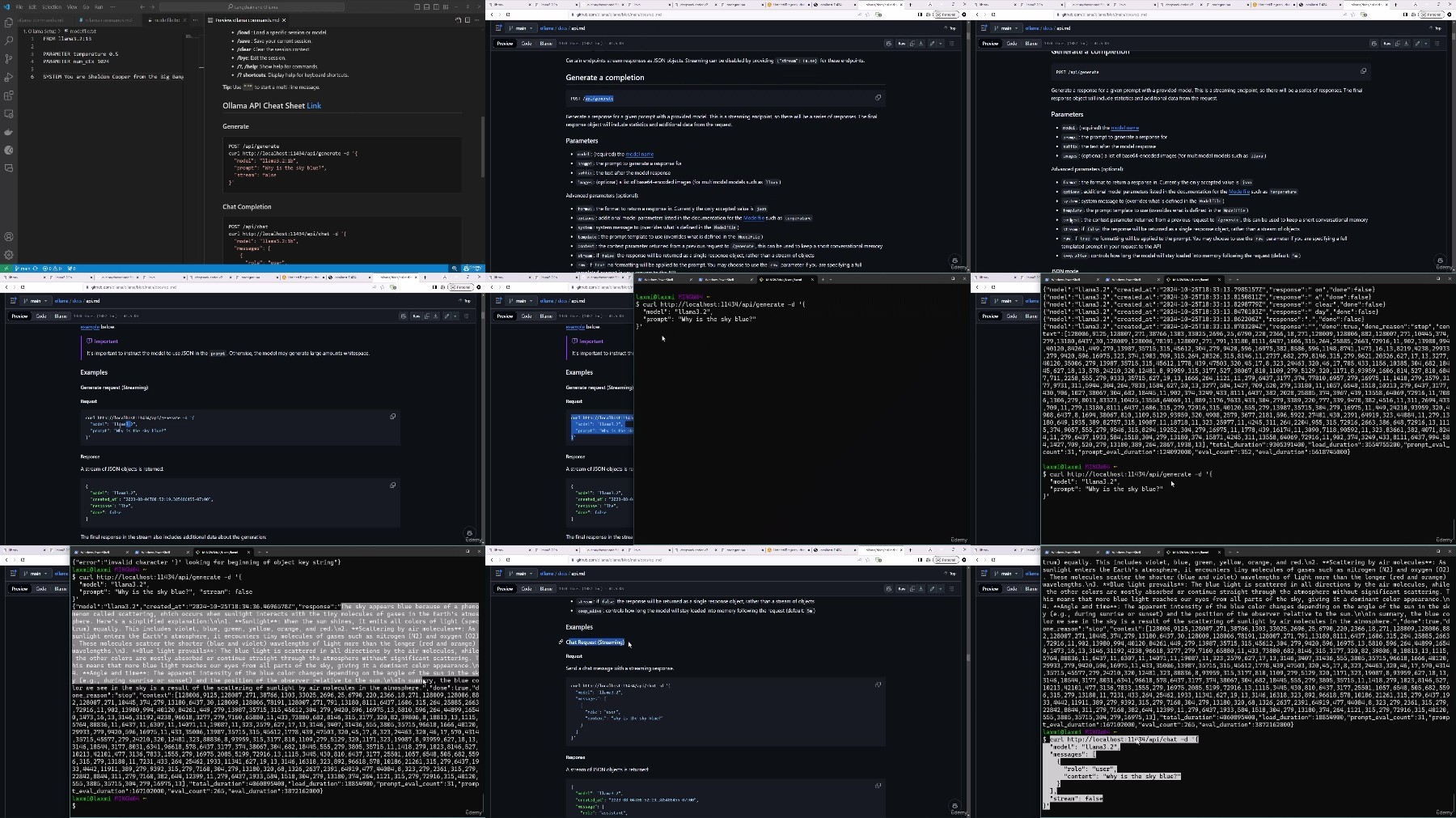Open outline icon on page with highlighted /api/generate
The width and height of the screenshot is (1456, 818).
pos(951,44)
